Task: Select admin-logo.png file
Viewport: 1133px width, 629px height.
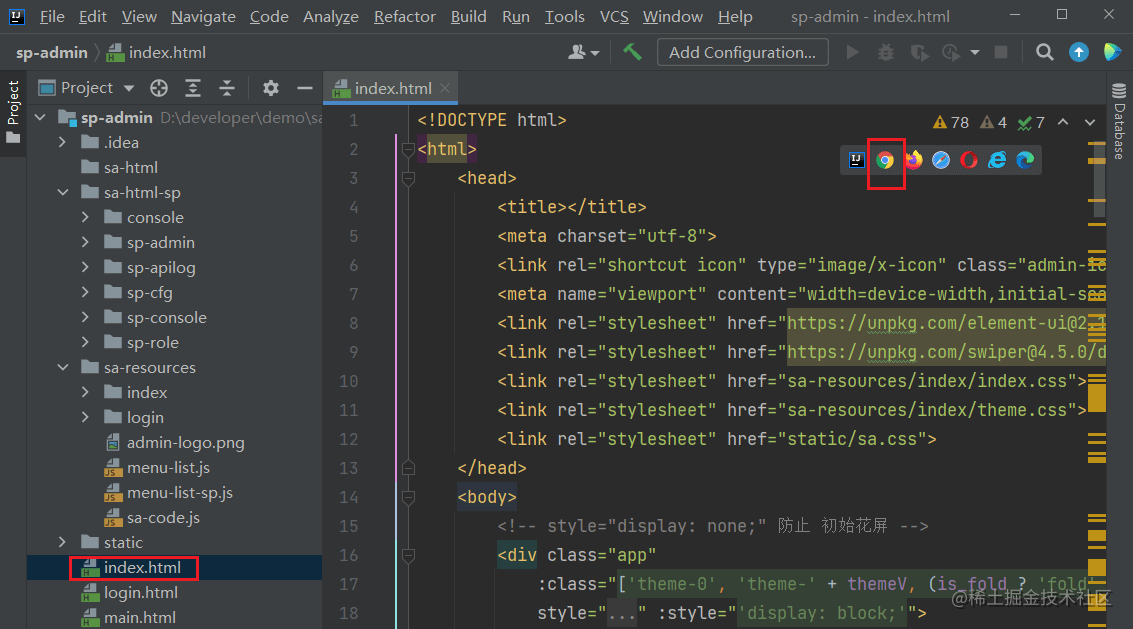Action: point(186,442)
